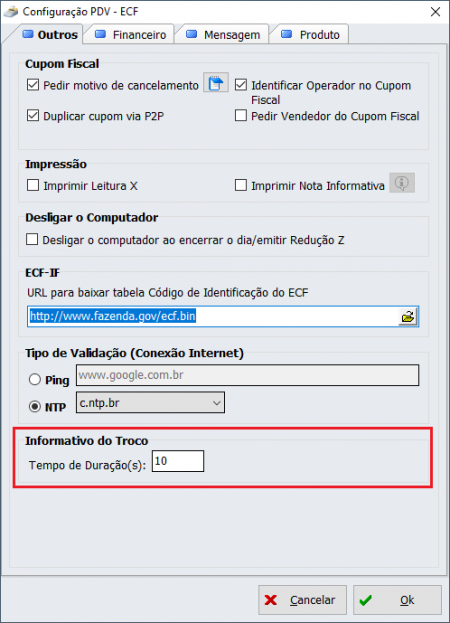
Task: Click the Tempo de Duração field
Action: tap(178, 461)
